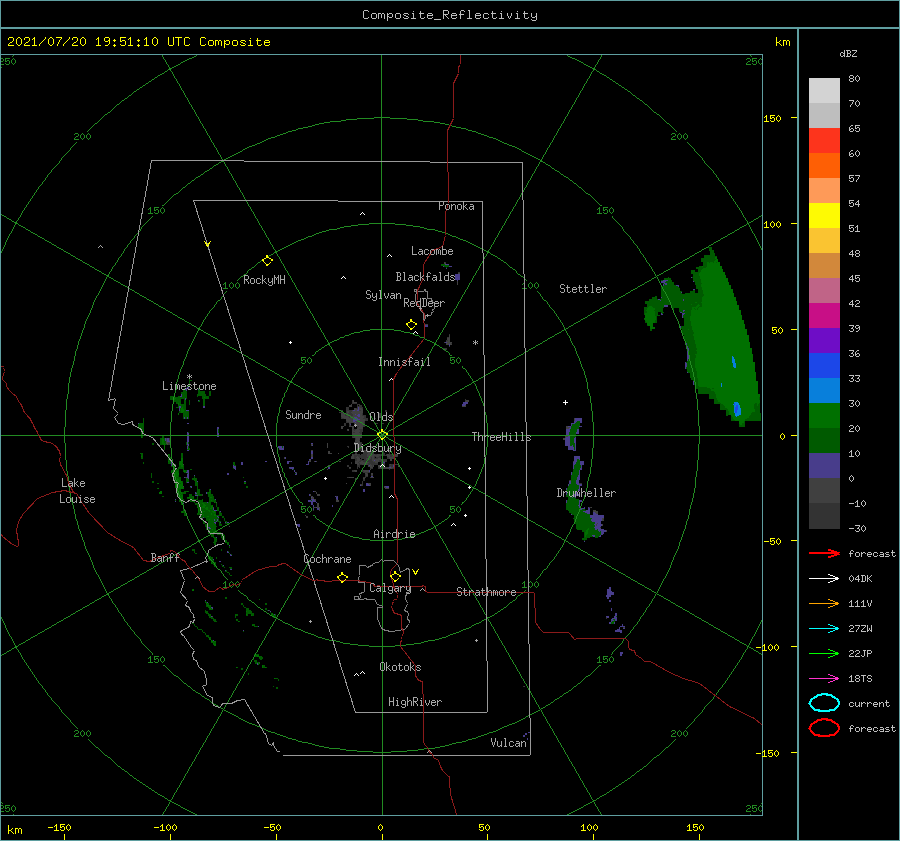
Task: Click the ThreeHills town label
Action: coord(501,437)
